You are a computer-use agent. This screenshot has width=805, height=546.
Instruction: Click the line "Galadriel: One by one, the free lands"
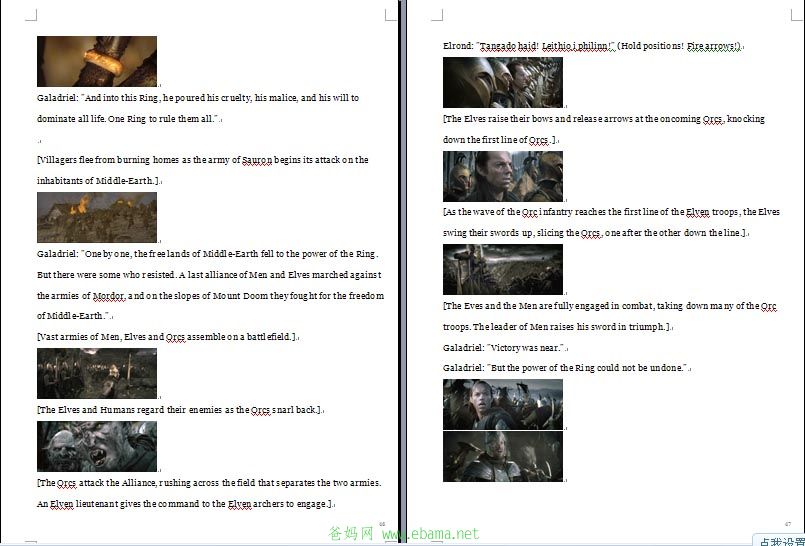[x=207, y=254]
